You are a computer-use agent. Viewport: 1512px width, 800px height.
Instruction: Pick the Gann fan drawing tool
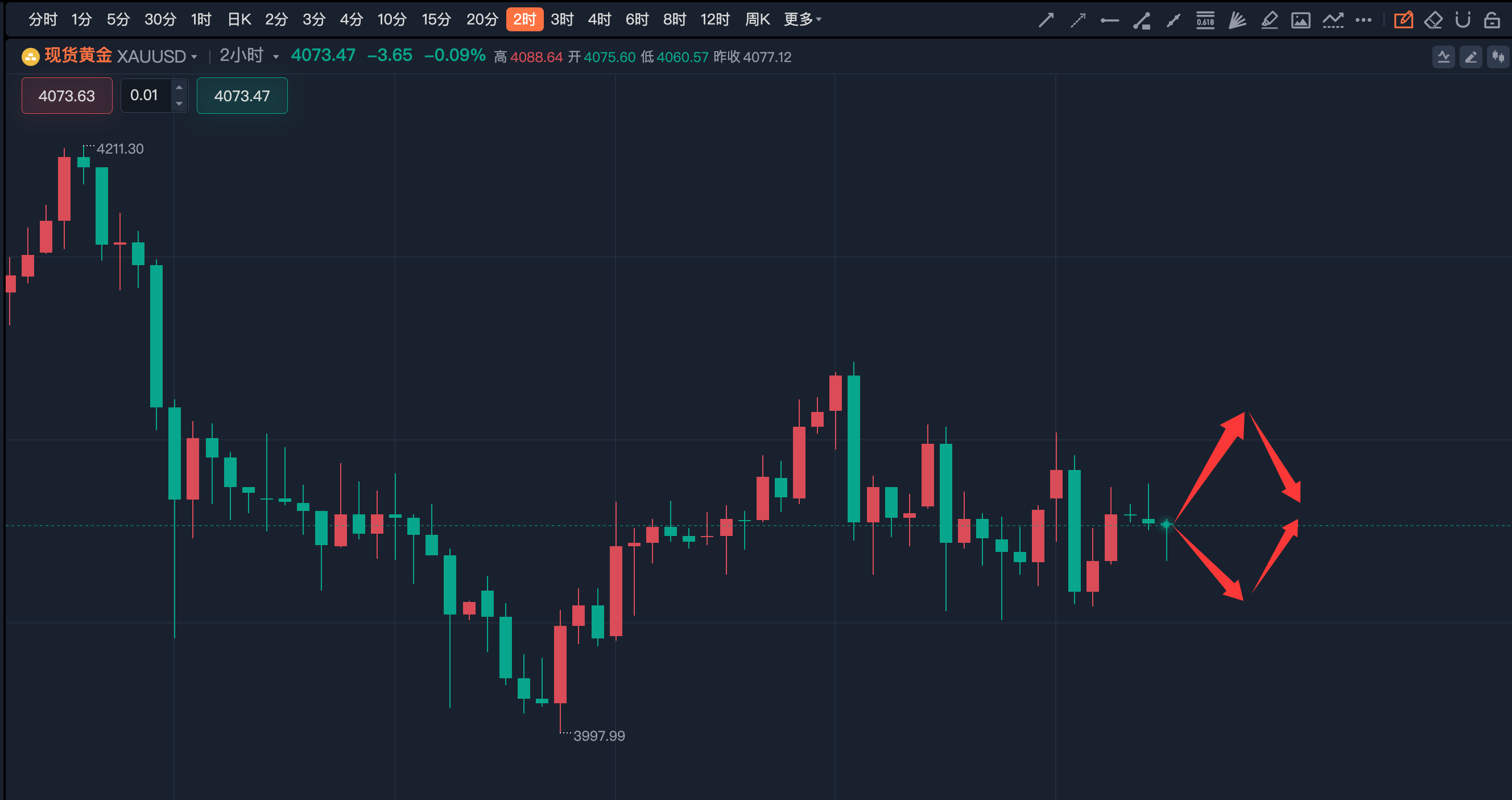pyautogui.click(x=1237, y=19)
